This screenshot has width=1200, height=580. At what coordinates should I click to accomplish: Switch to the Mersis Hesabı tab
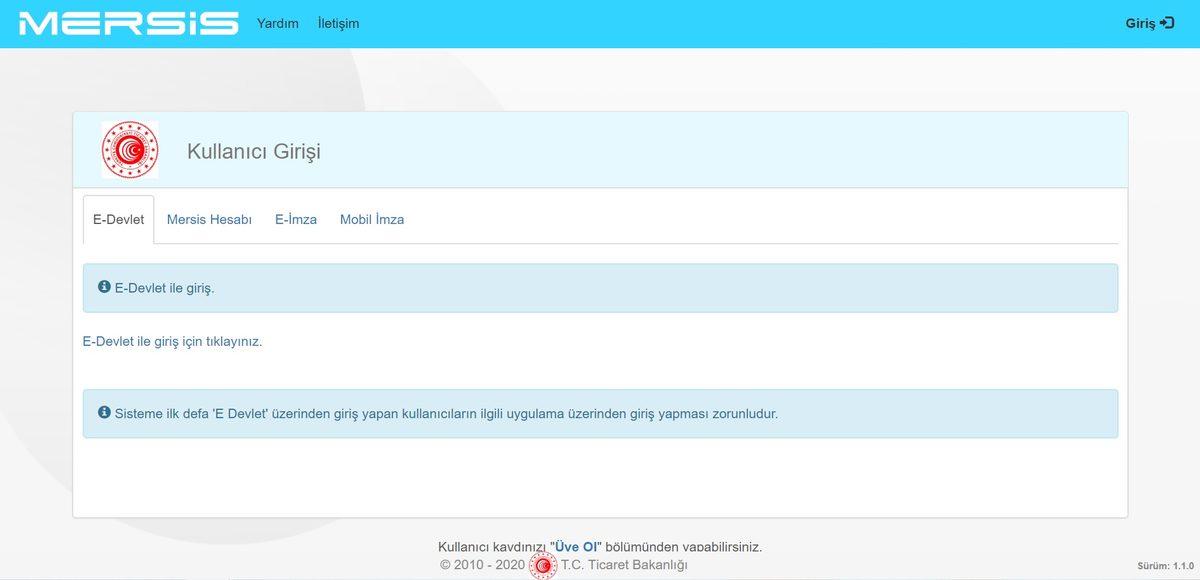[209, 219]
